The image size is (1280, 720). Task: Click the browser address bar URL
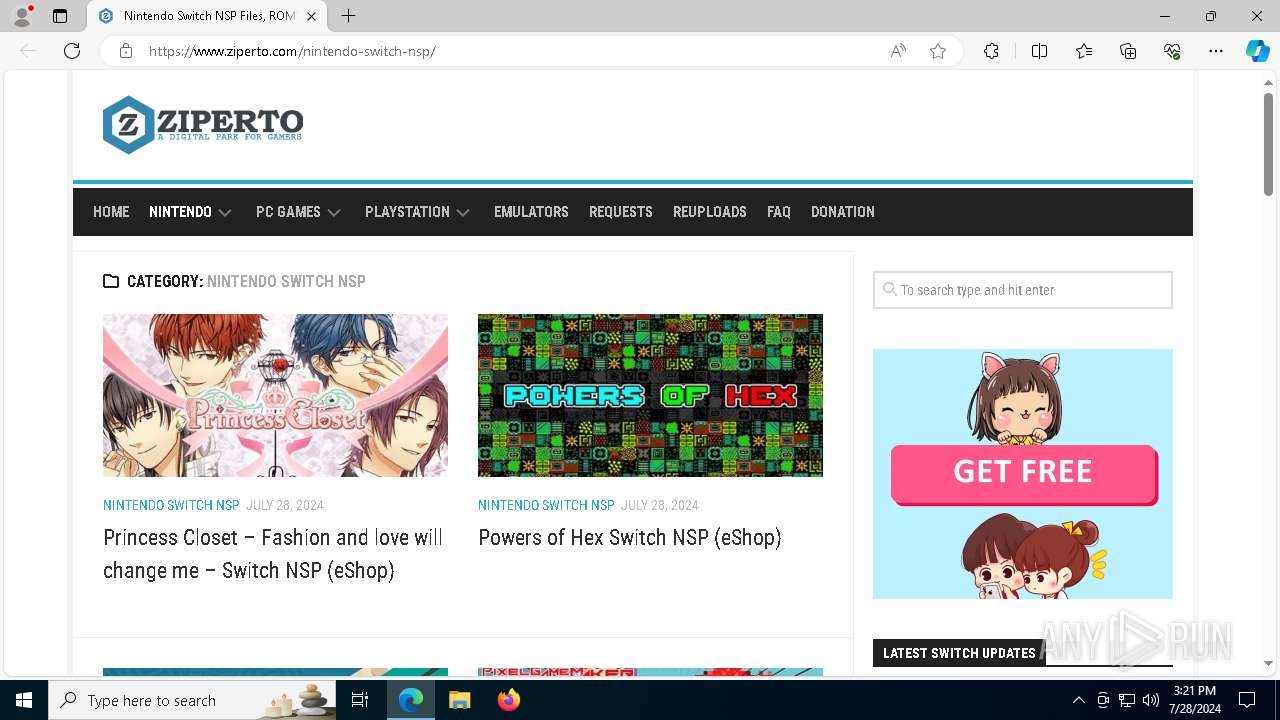coord(292,51)
